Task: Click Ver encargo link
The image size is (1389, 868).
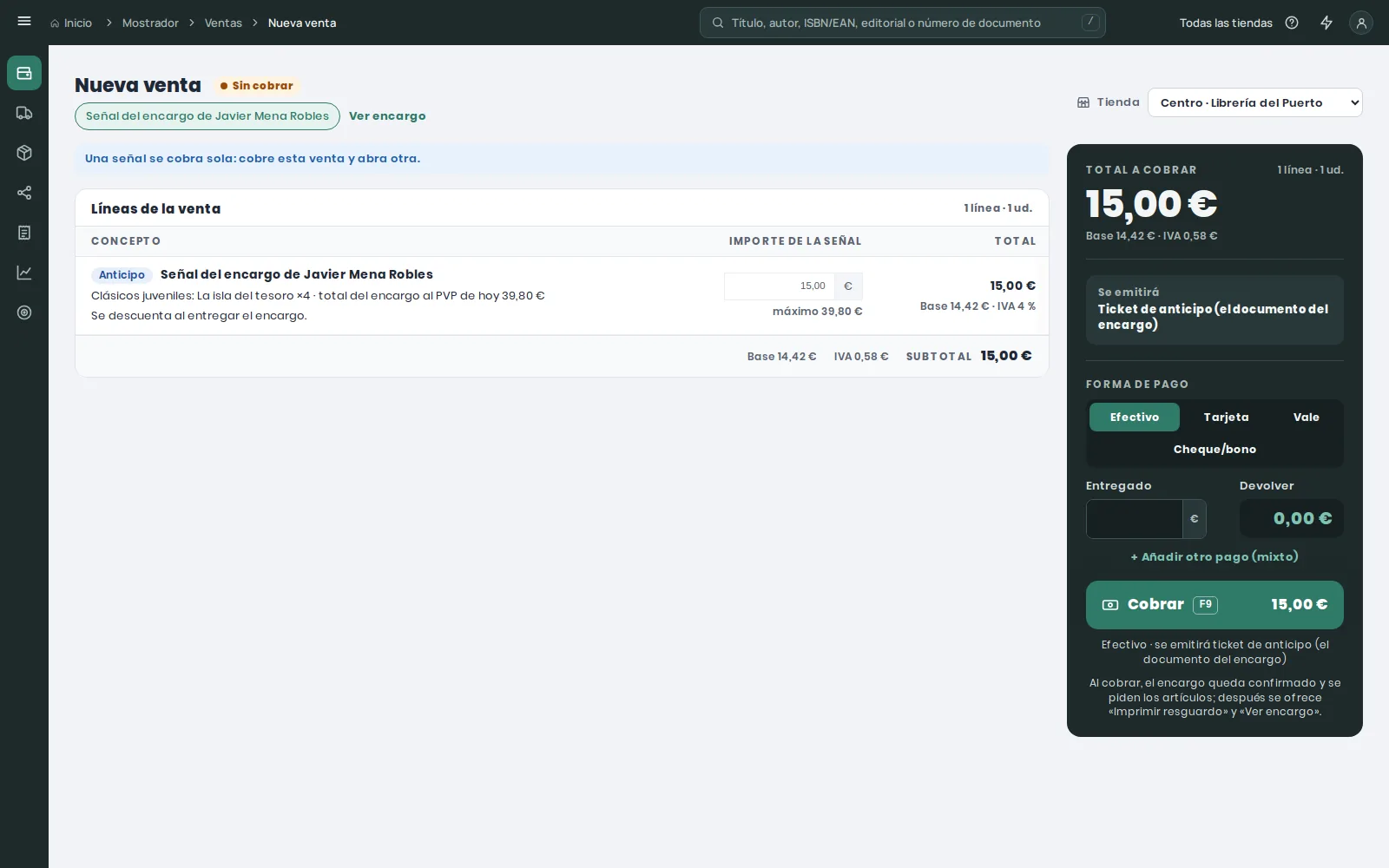Action: point(387,116)
